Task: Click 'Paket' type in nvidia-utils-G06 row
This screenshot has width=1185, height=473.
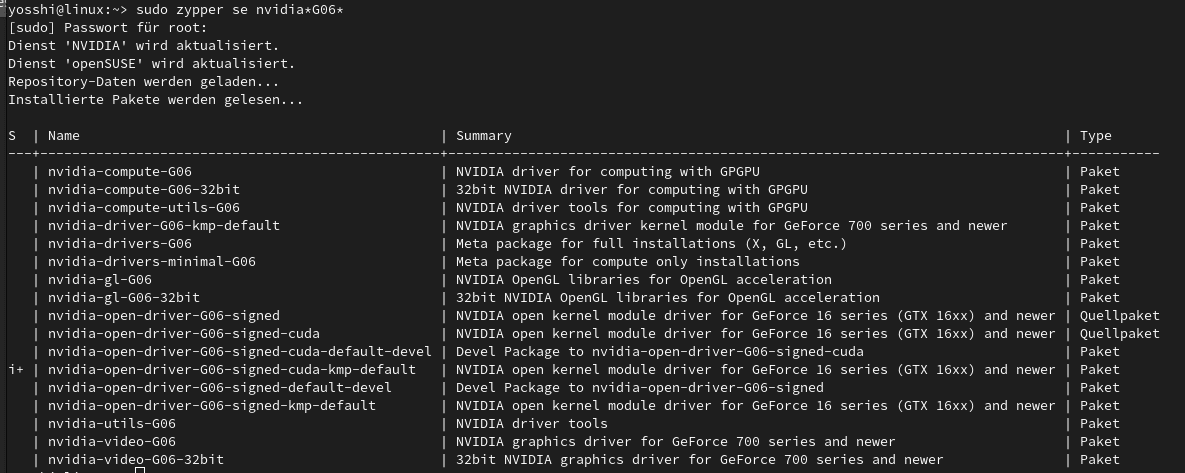Action: pyautogui.click(x=1100, y=424)
